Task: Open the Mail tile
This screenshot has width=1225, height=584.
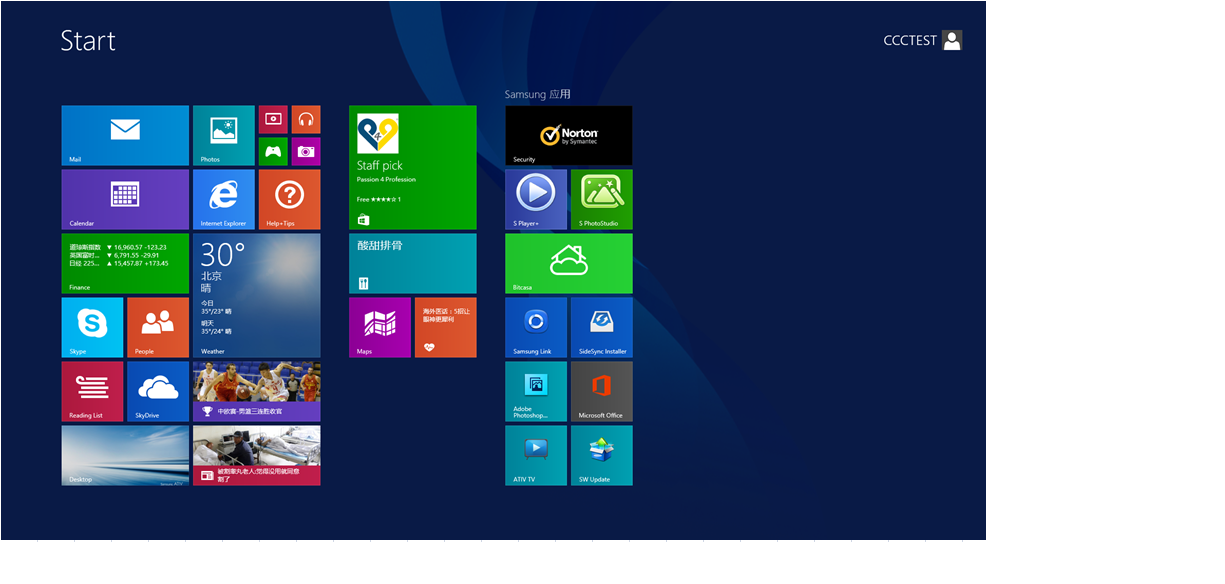Action: 125,135
